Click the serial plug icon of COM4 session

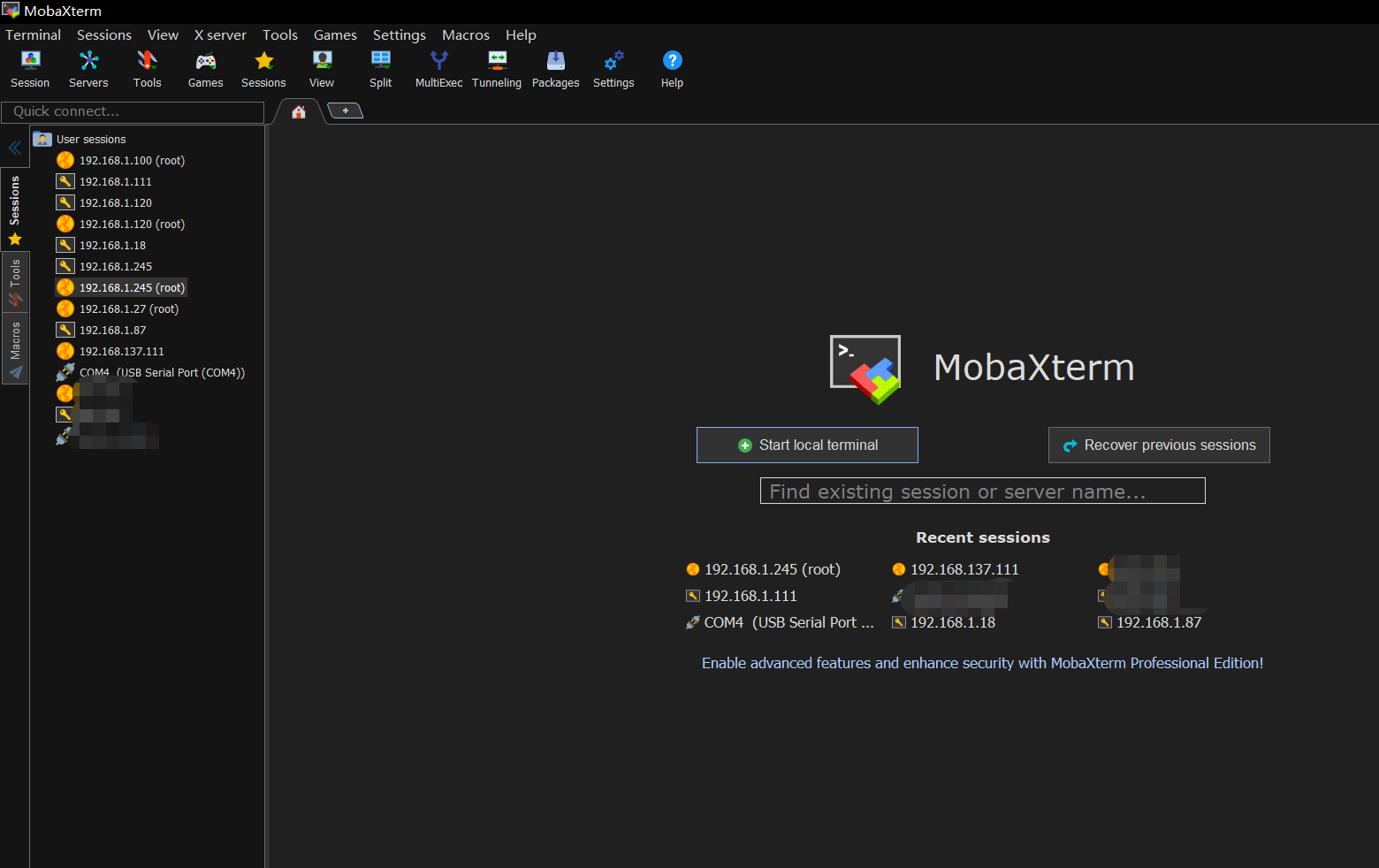point(65,372)
